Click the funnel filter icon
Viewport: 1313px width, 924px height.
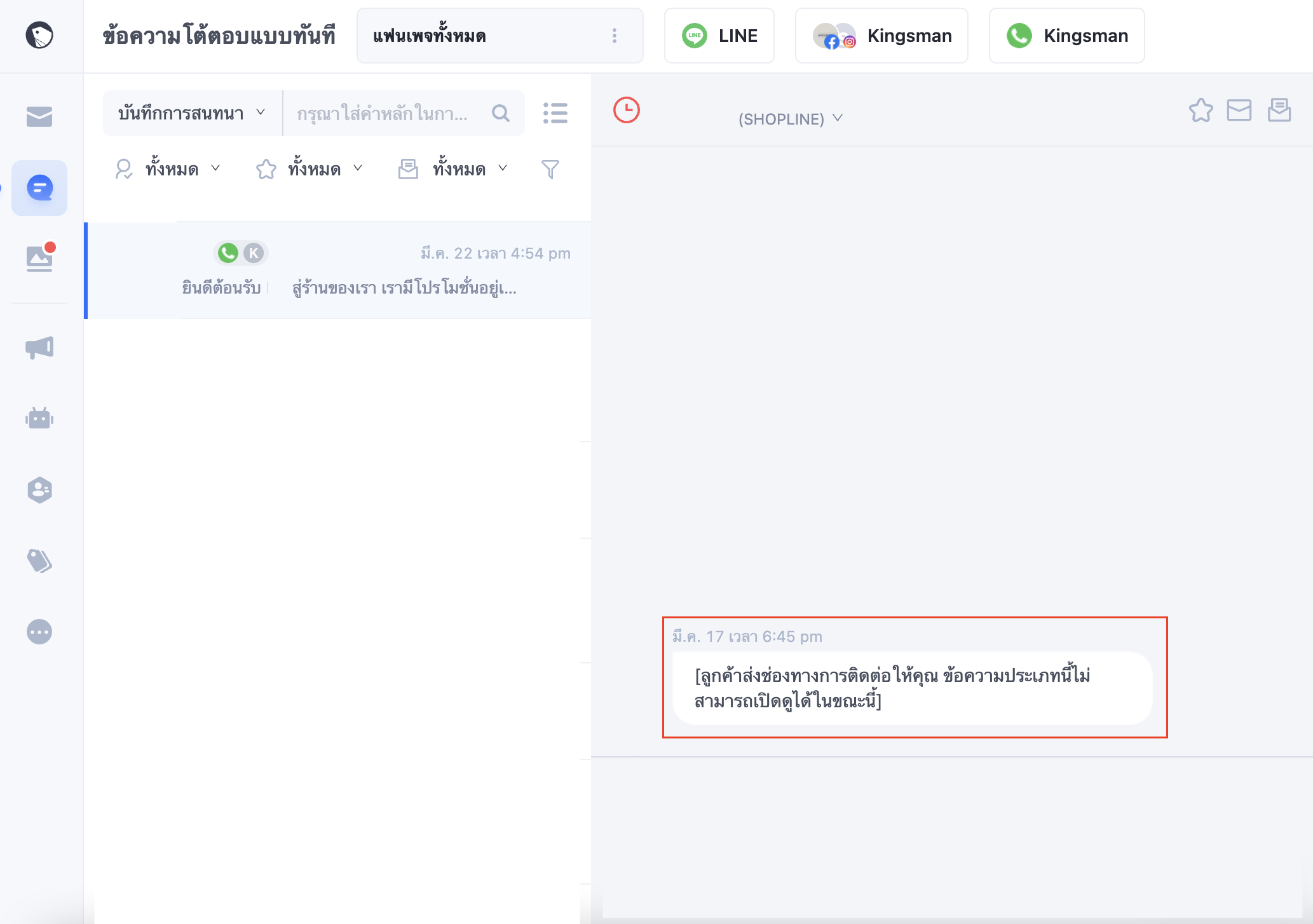coord(550,169)
